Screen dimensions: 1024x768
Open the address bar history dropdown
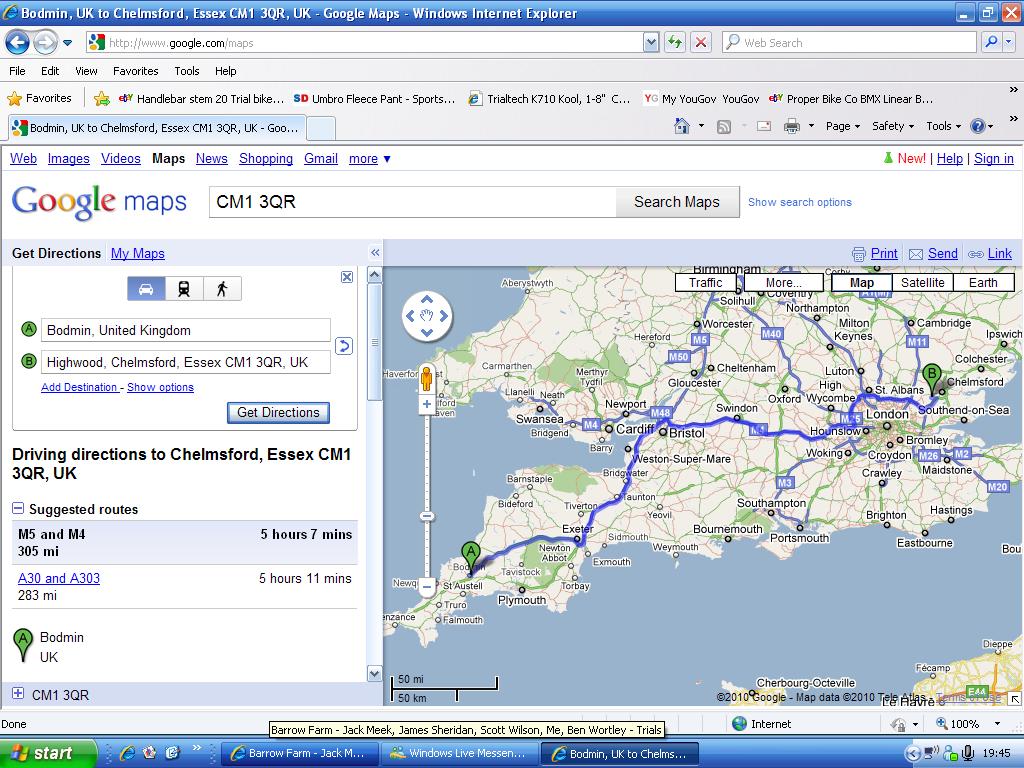pyautogui.click(x=650, y=43)
